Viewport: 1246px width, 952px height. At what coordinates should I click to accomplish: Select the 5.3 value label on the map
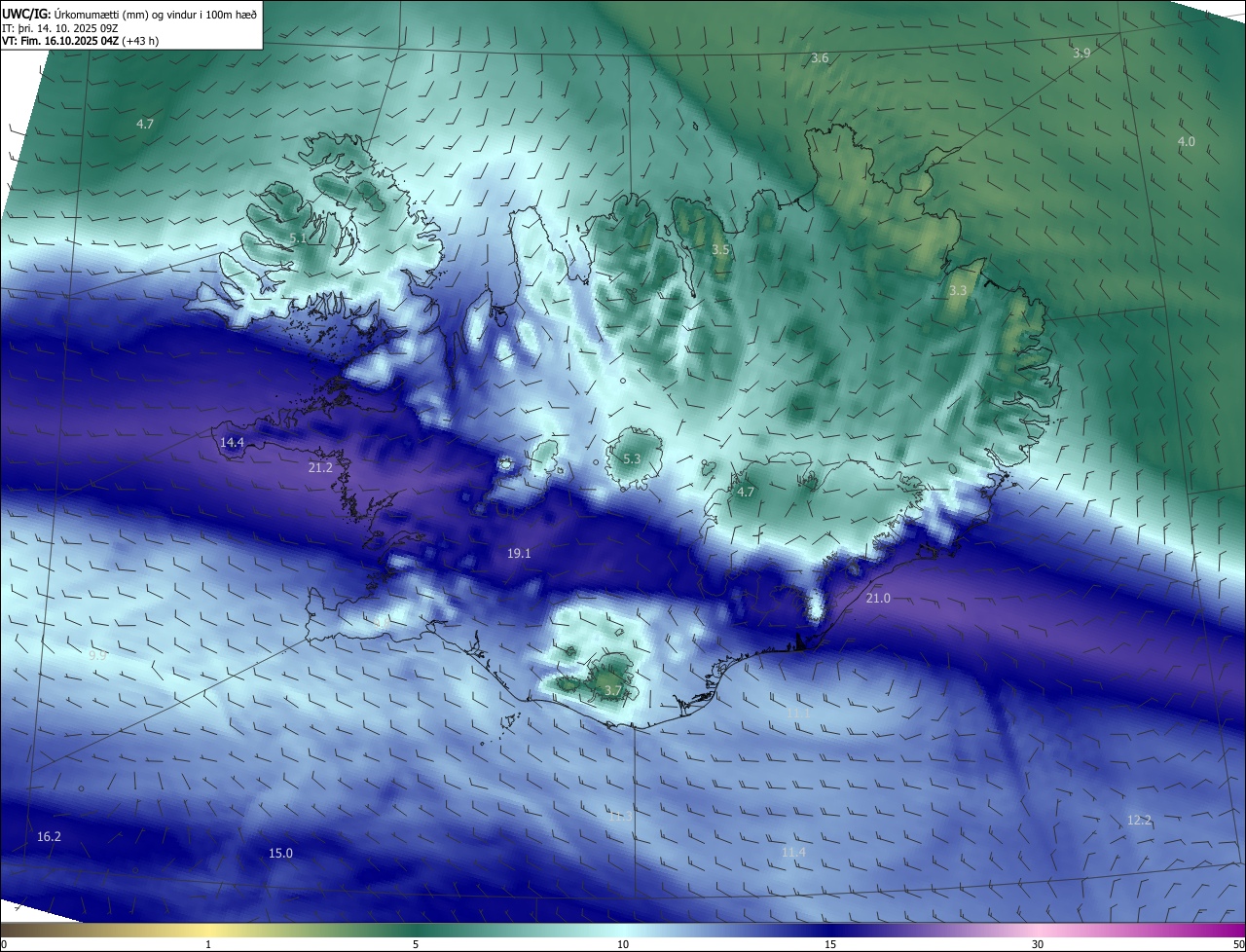coord(632,459)
